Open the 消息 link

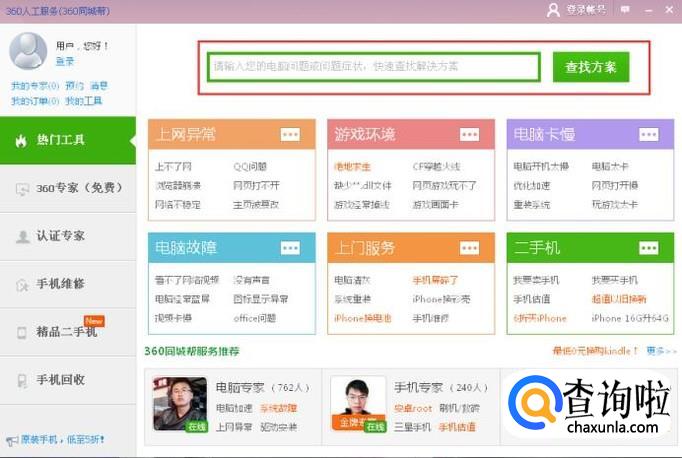point(99,86)
